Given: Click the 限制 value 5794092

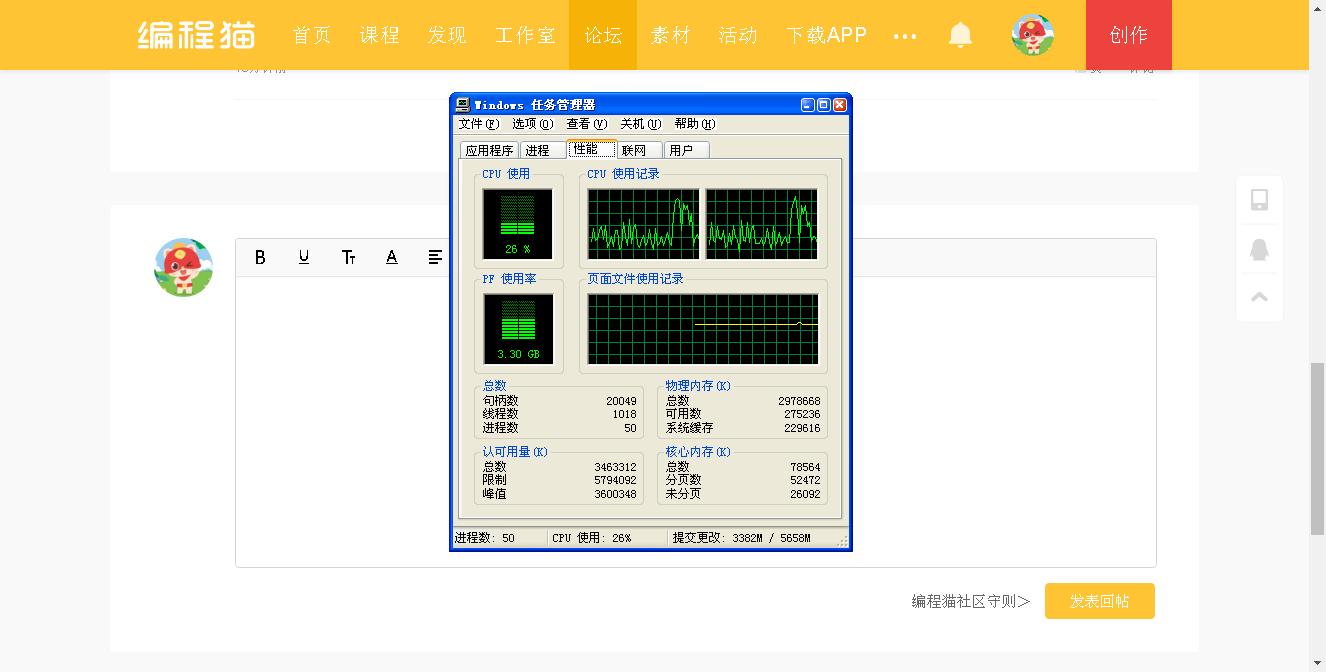Looking at the screenshot, I should coord(615,480).
